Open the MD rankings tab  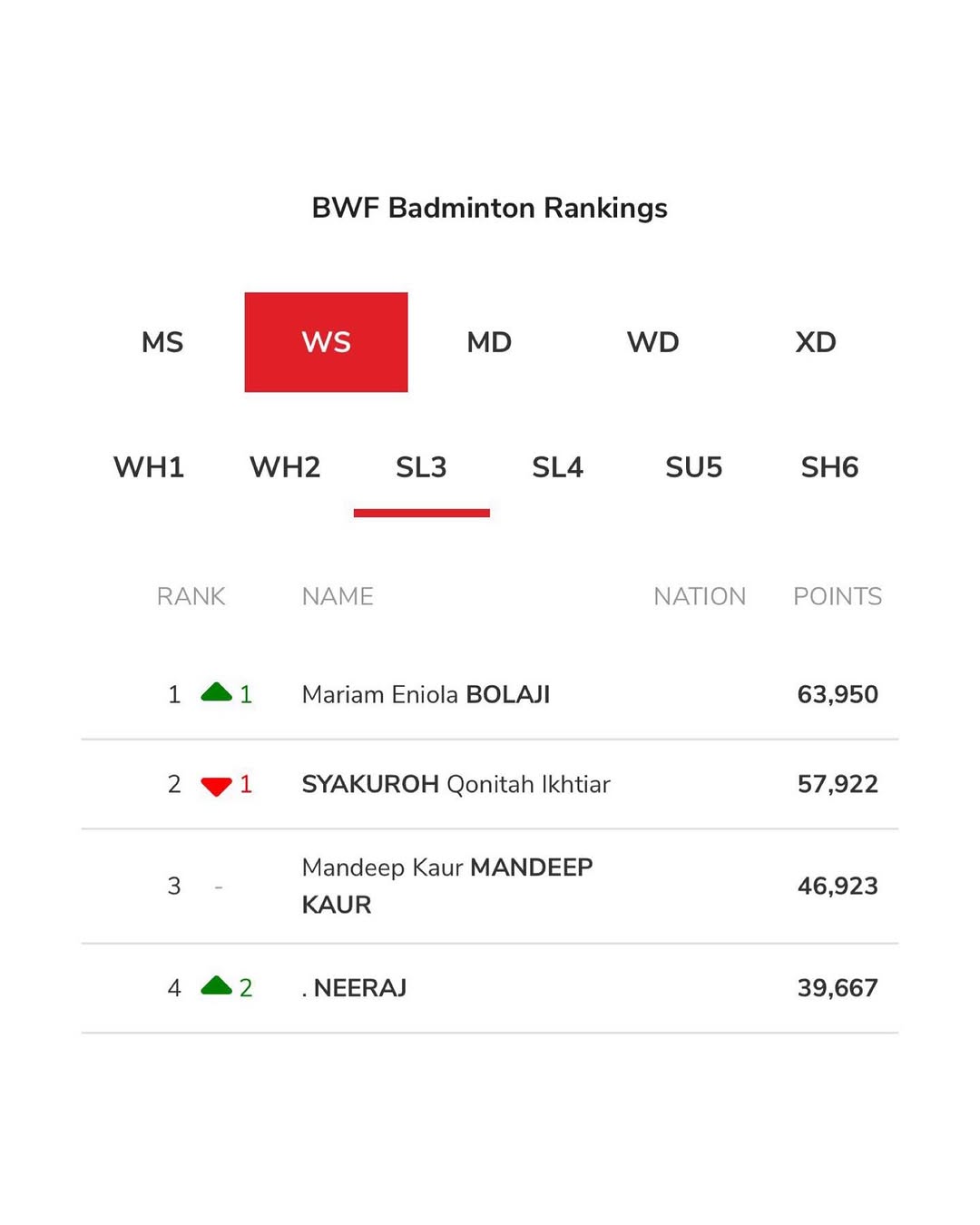[489, 342]
